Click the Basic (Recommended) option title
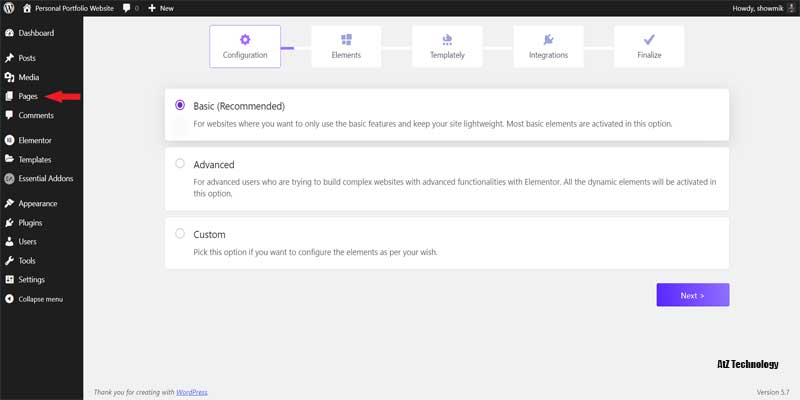Screen dimensions: 800x400 (x=239, y=107)
